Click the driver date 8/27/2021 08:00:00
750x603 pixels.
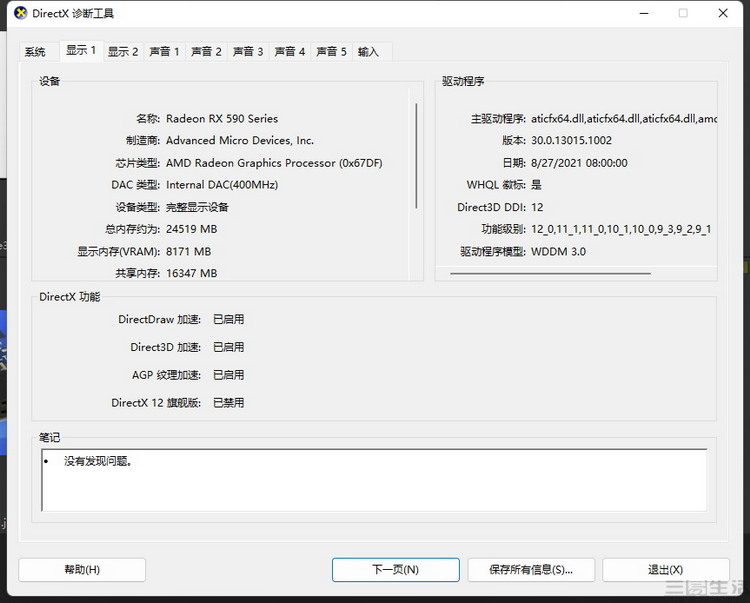[x=579, y=163]
